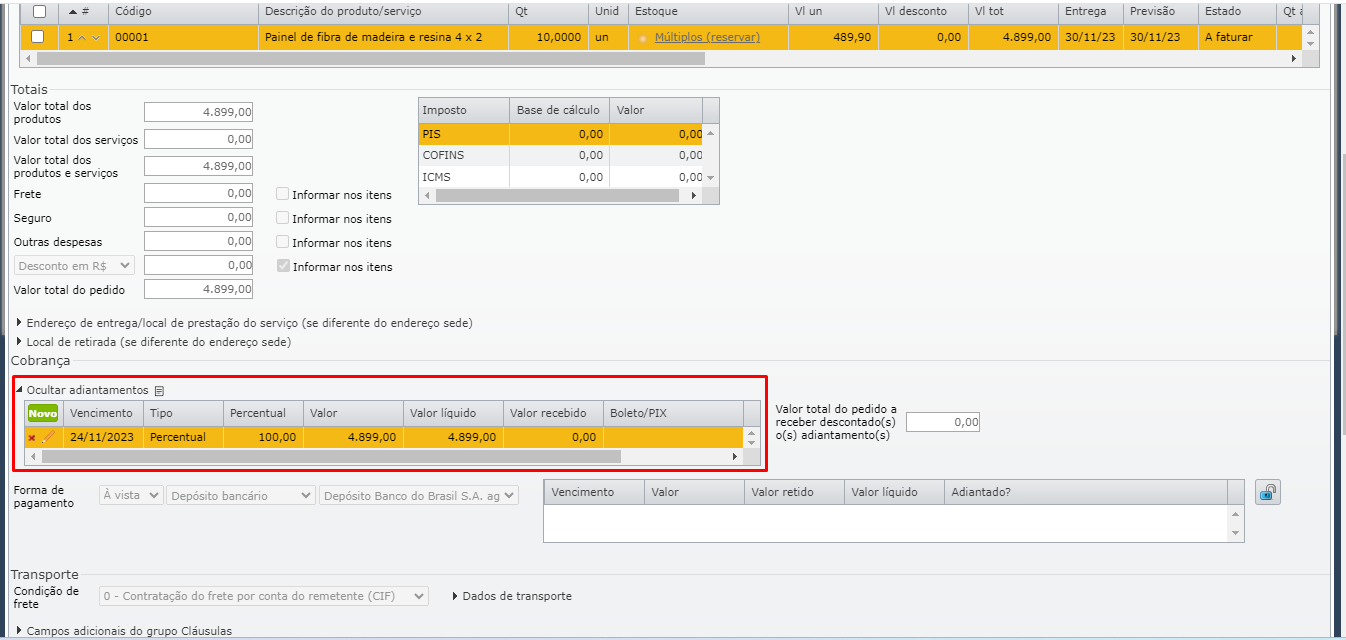Image resolution: width=1346 pixels, height=640 pixels.
Task: Tick the select-all items header checkbox
Action: 39,12
